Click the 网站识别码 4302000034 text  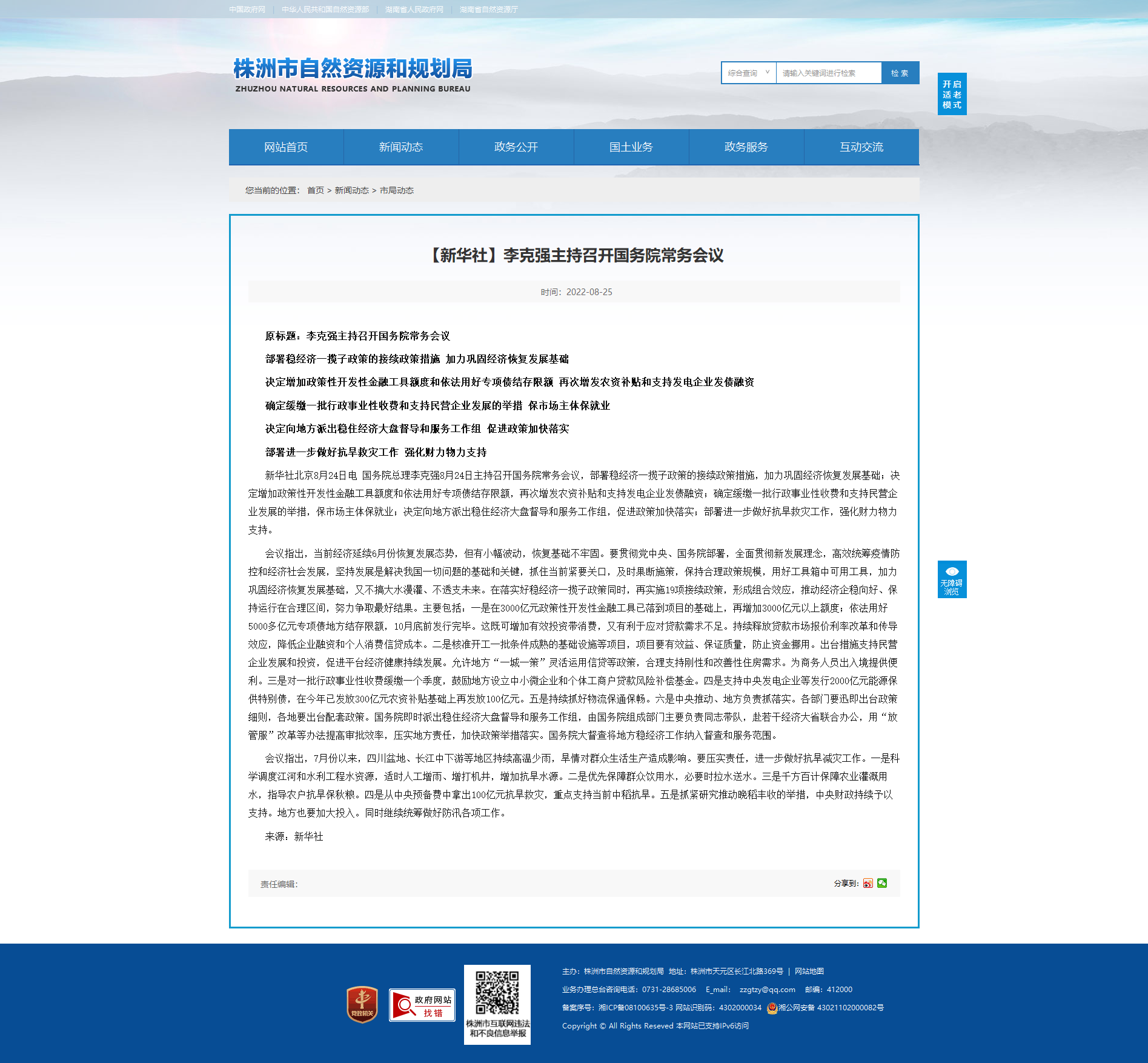pyautogui.click(x=718, y=1007)
